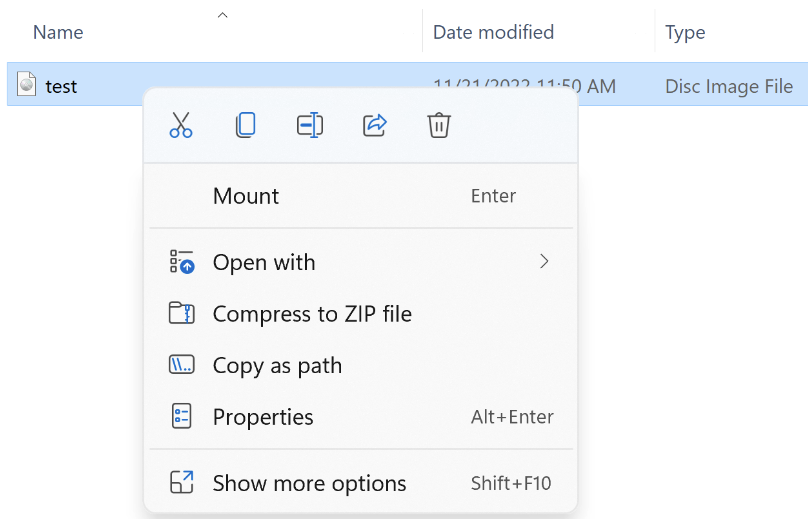Viewport: 811px width, 522px height.
Task: Click the Show more options icon
Action: 181,483
